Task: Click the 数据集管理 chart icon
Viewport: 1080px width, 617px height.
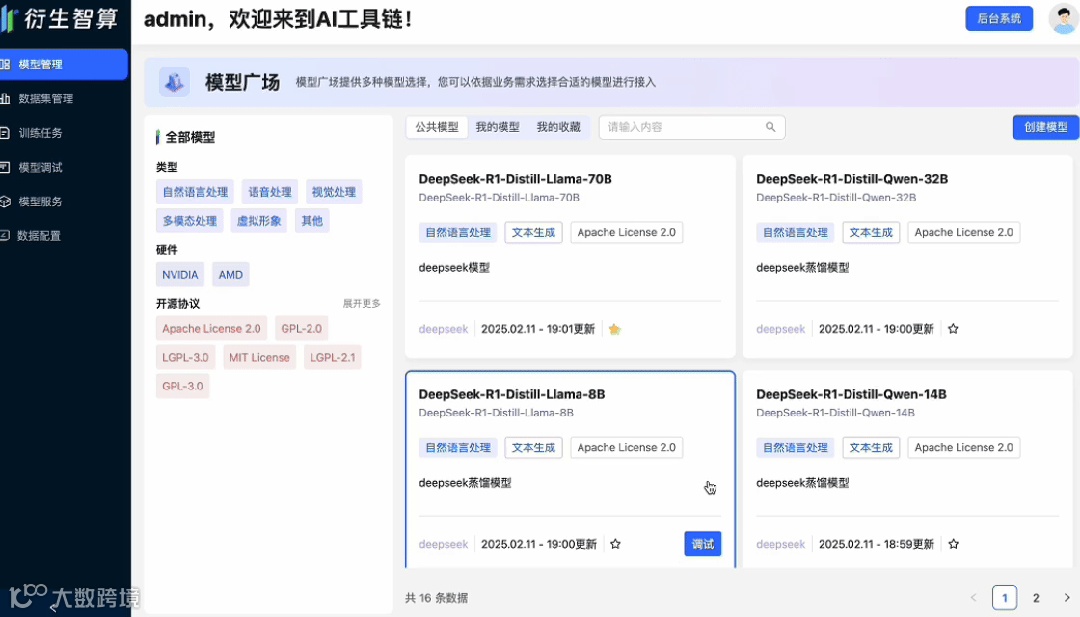Action: pyautogui.click(x=5, y=98)
